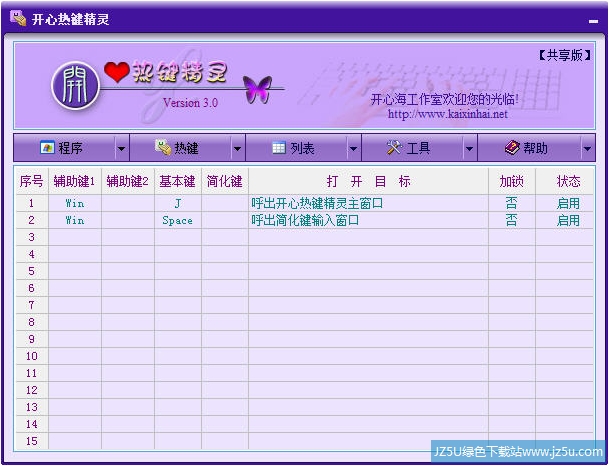Minimize the 开心热键精灵 window
The image size is (609, 466).
point(593,21)
